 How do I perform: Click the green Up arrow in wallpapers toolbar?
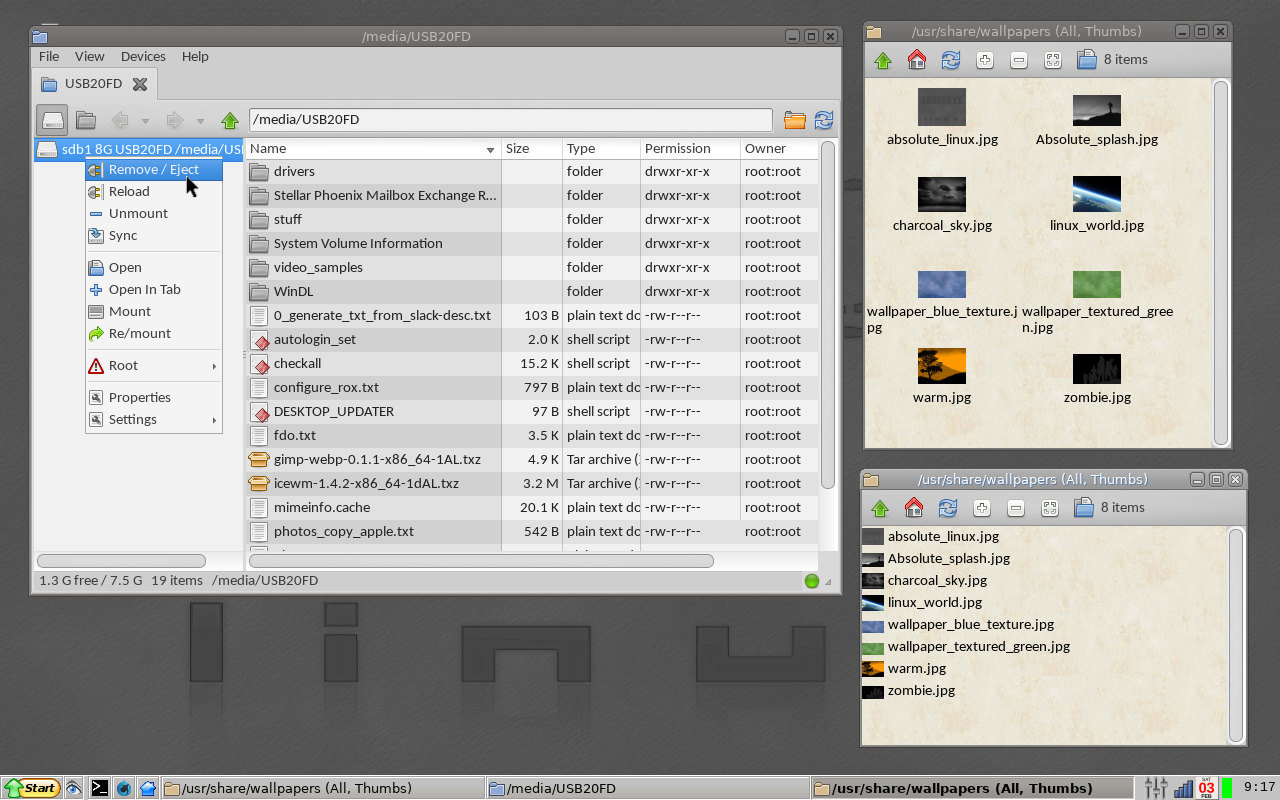click(x=881, y=60)
